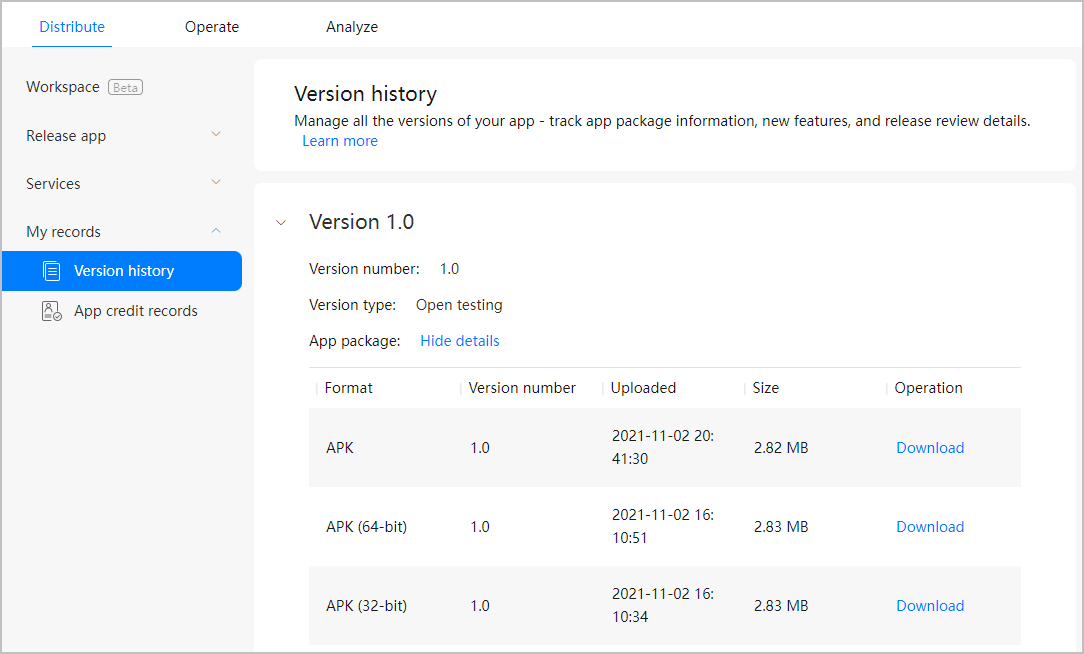Click the Size column header
The width and height of the screenshot is (1084, 654).
point(766,388)
